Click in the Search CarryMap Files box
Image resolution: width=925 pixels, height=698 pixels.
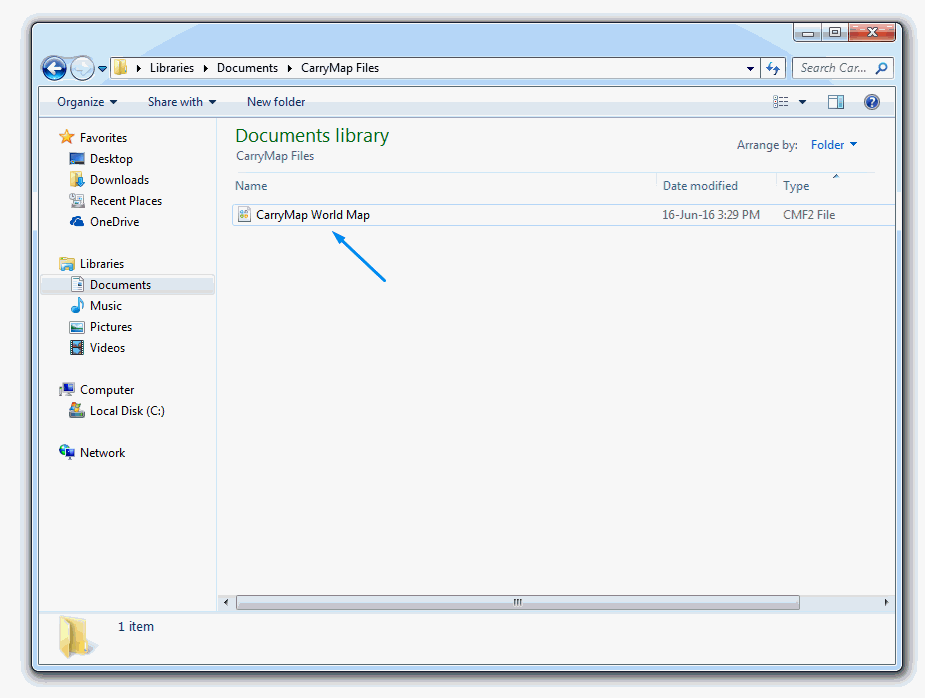click(x=832, y=68)
